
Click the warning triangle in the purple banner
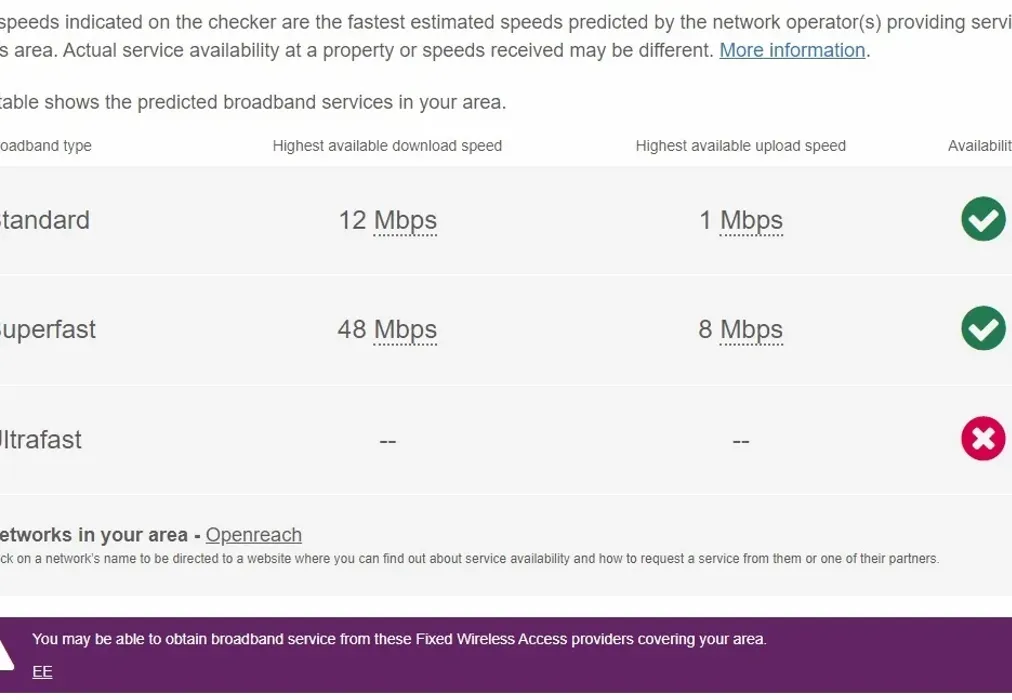5,652
